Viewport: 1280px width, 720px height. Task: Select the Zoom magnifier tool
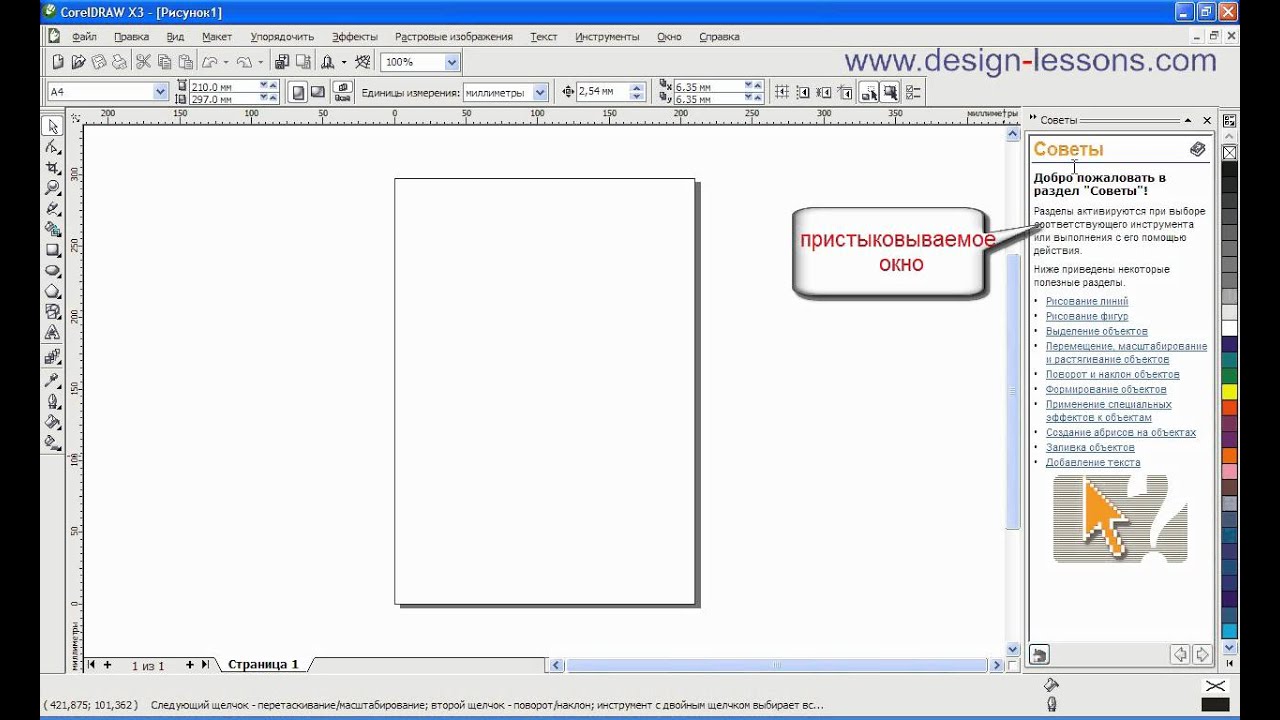[x=52, y=188]
